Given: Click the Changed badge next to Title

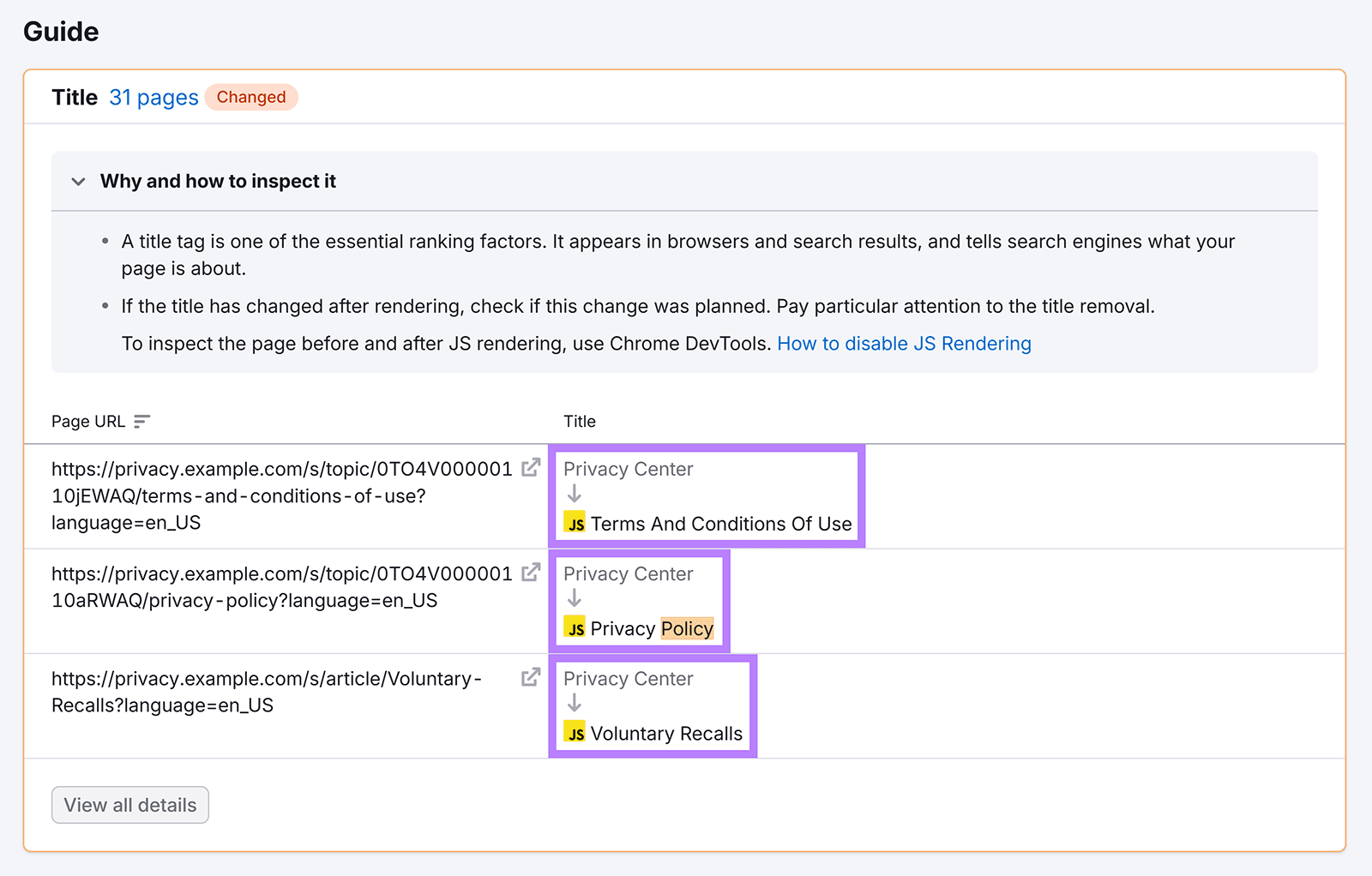Looking at the screenshot, I should tap(250, 97).
